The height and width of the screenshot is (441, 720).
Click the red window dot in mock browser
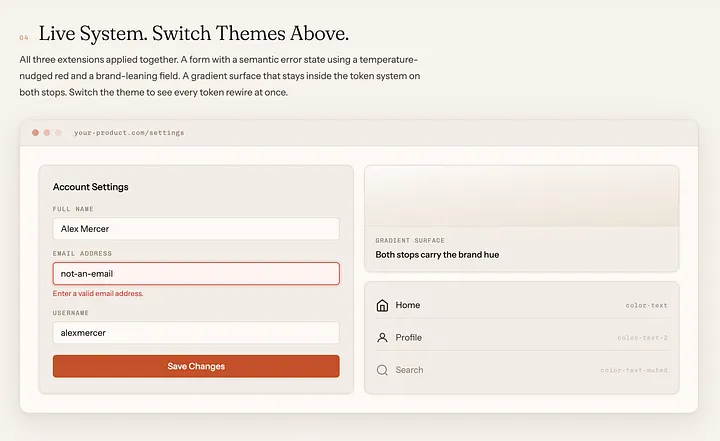pyautogui.click(x=35, y=133)
